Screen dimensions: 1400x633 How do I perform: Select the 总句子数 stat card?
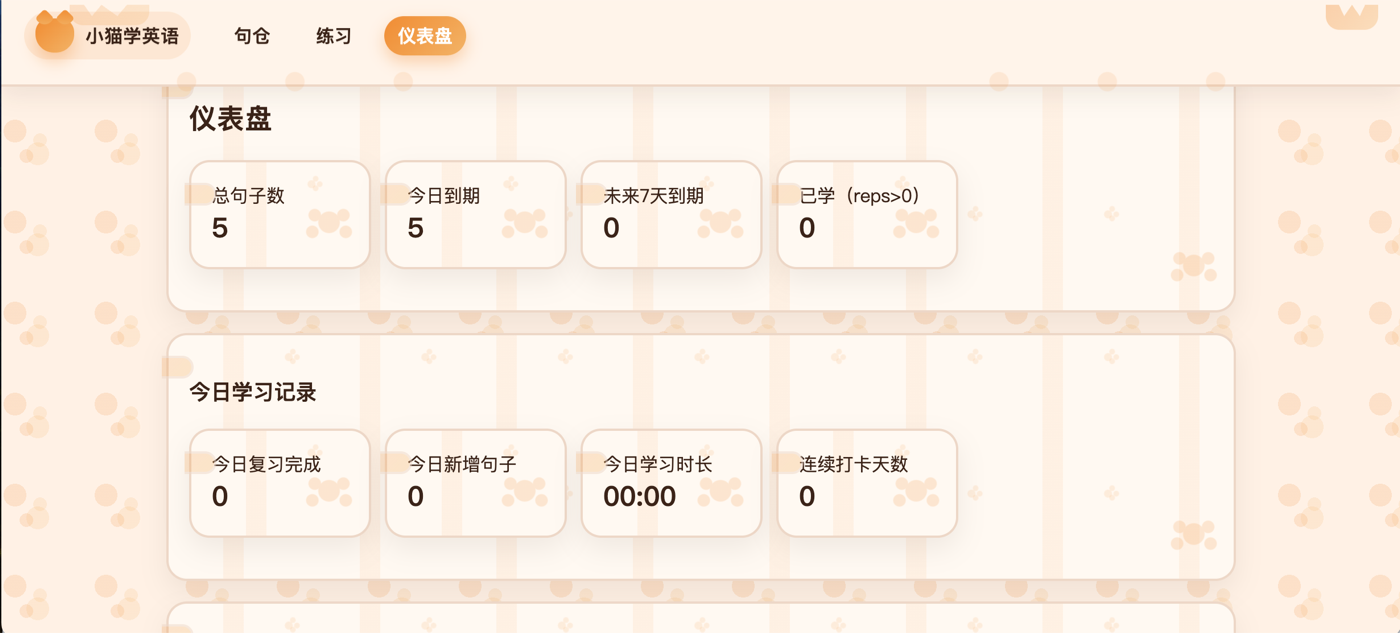coord(279,214)
